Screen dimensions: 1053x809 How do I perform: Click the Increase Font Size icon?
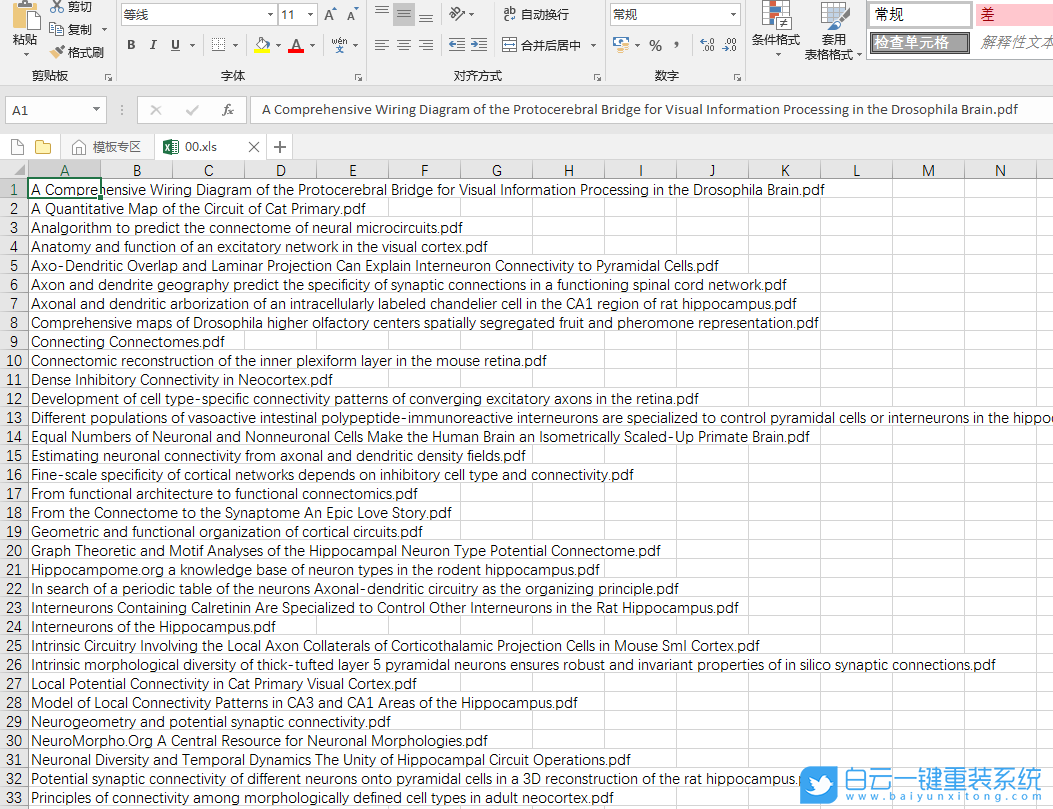point(329,15)
